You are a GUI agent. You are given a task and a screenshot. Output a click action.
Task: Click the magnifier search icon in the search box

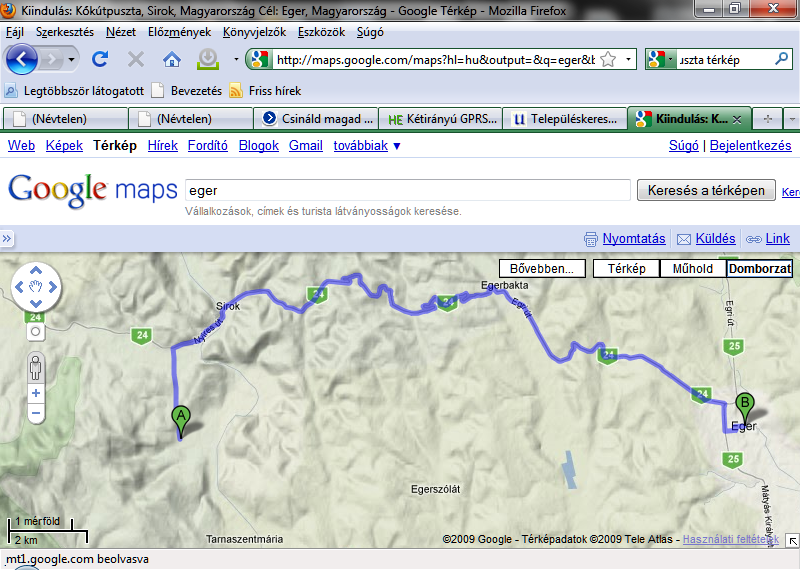(x=781, y=59)
